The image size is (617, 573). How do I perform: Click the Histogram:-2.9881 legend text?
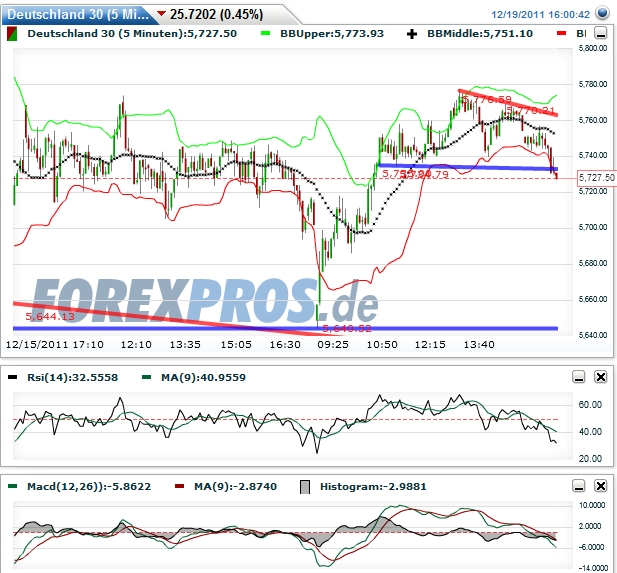coord(373,486)
